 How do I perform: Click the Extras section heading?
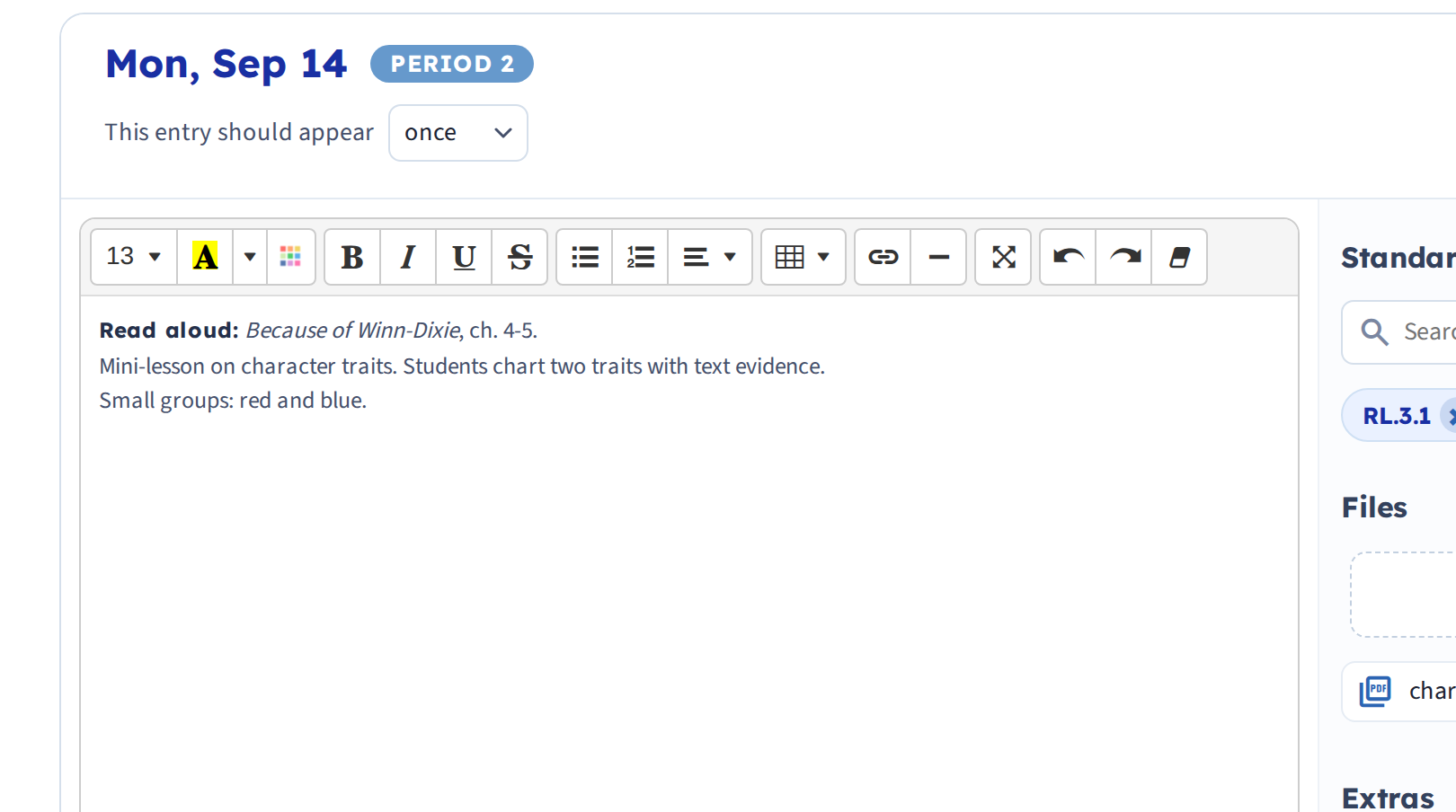pos(1388,798)
